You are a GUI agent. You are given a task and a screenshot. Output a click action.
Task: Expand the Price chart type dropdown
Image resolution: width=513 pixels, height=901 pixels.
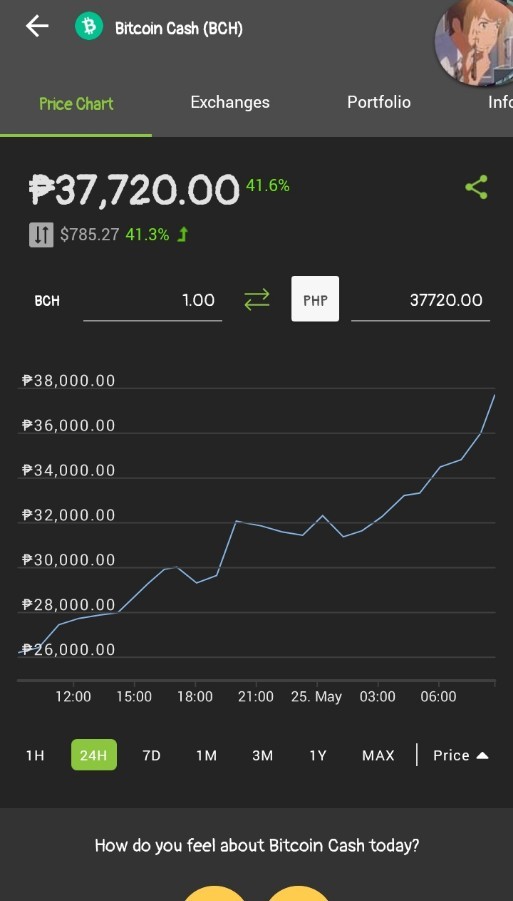pyautogui.click(x=461, y=755)
